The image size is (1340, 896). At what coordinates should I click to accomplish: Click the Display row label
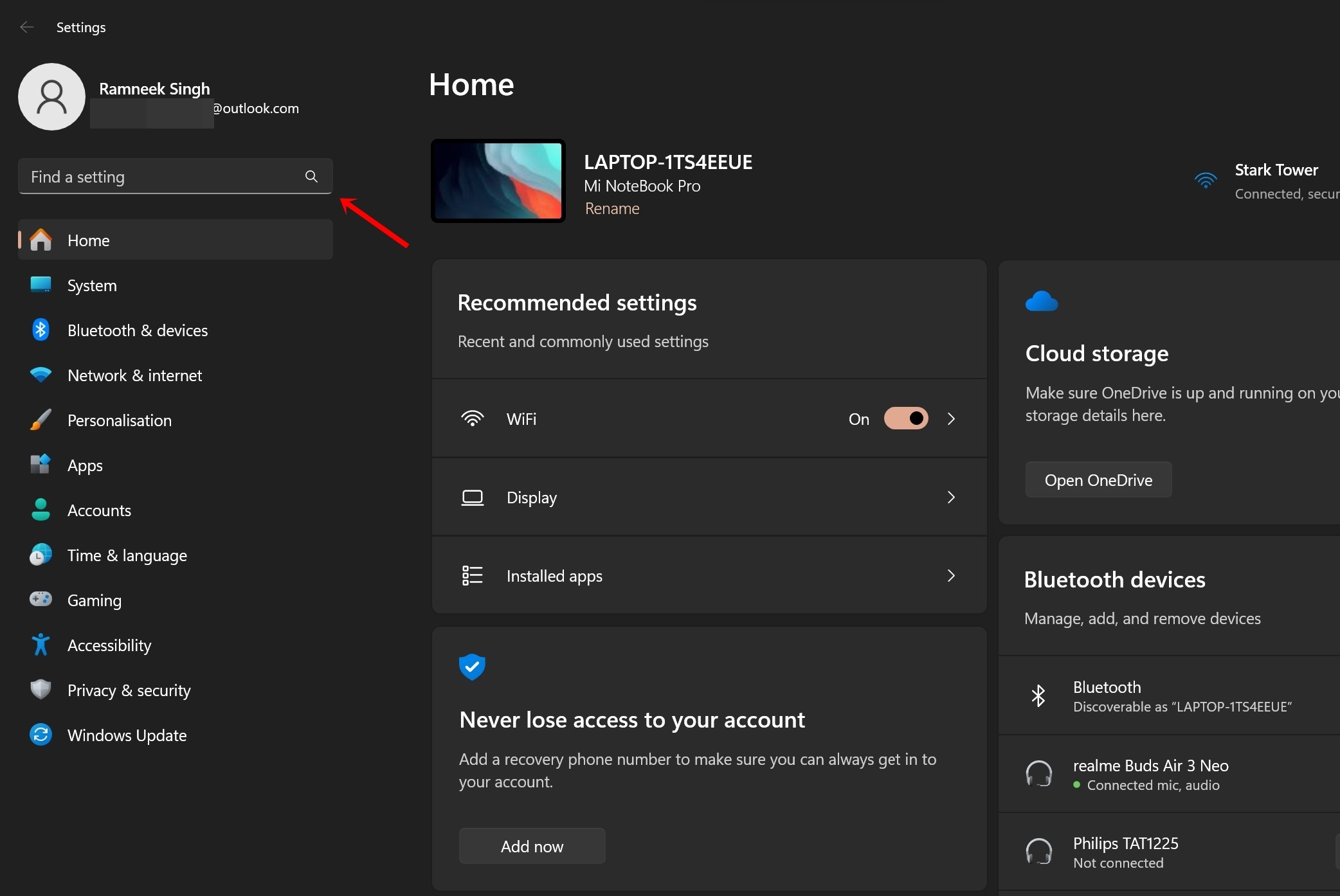coord(532,497)
